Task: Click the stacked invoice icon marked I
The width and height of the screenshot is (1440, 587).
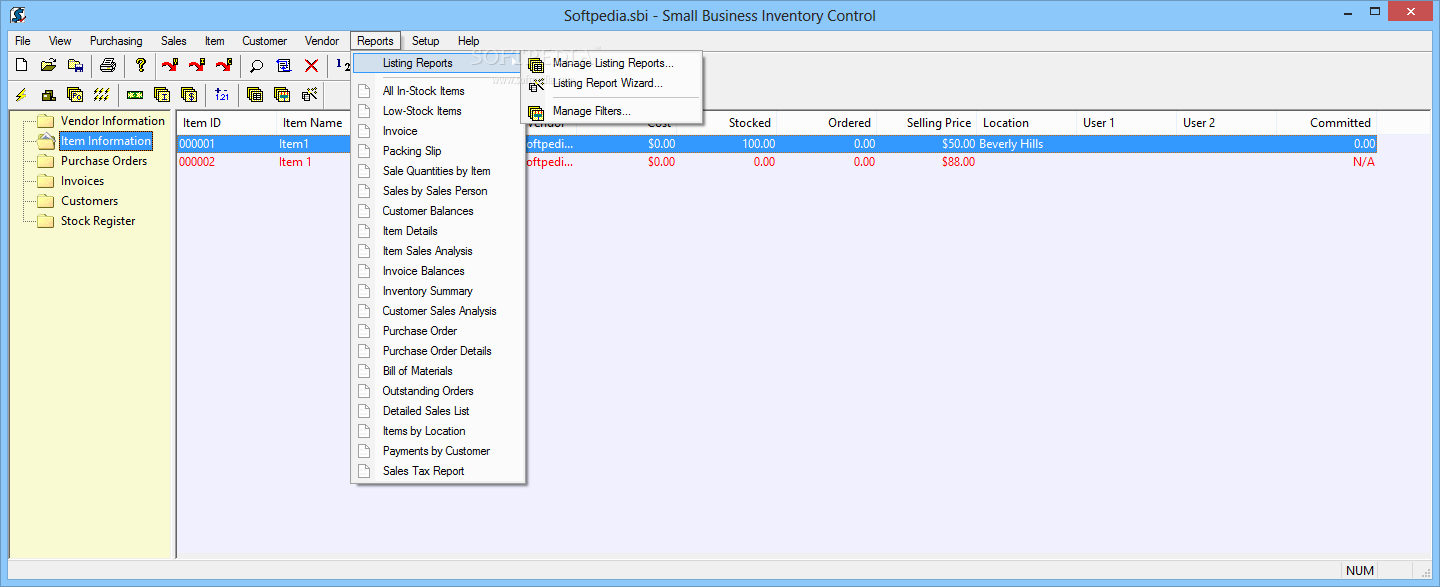Action: 162,95
